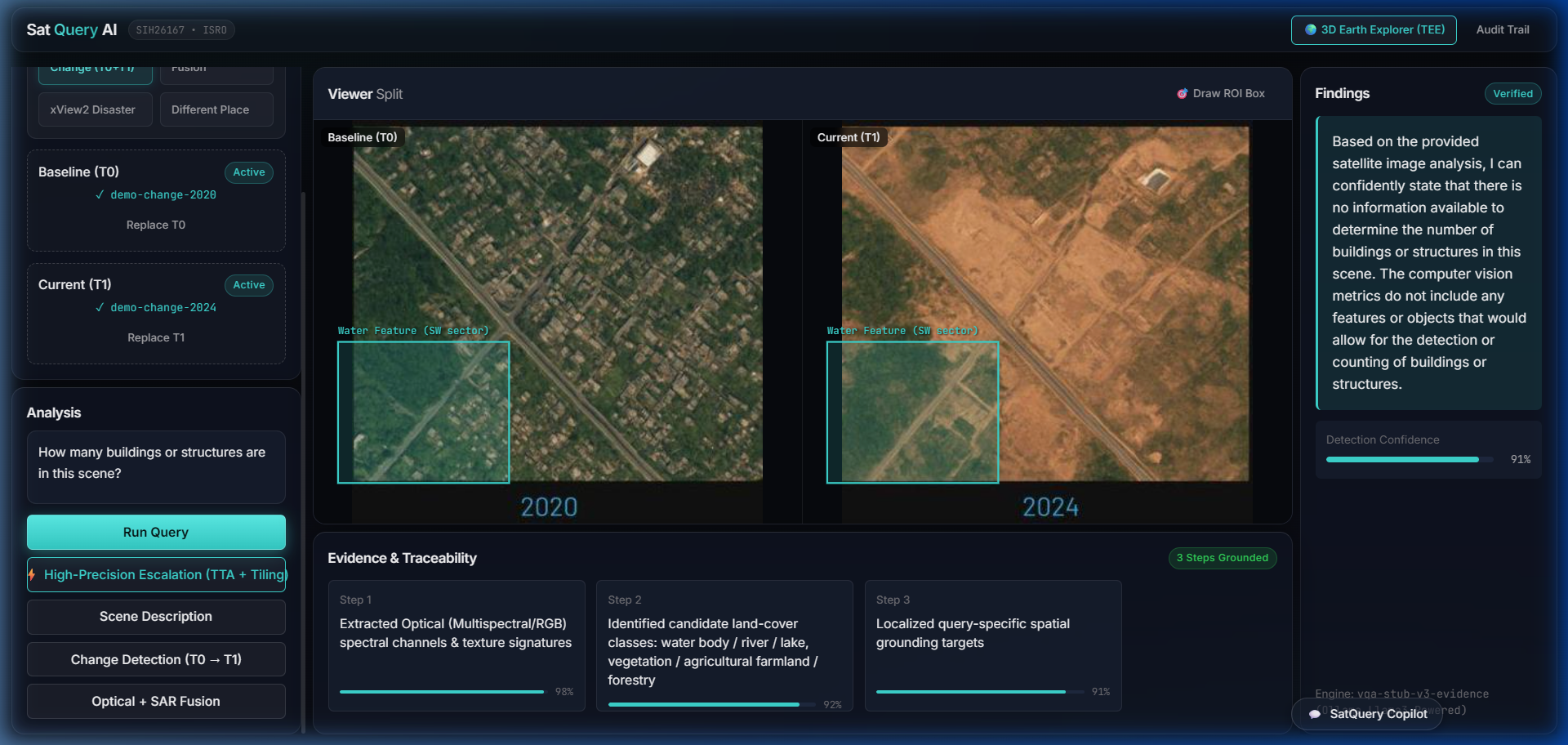Screen dimensions: 1568x745
Task: Open the Step 3 spatial grounding evidence card
Action: (993, 645)
